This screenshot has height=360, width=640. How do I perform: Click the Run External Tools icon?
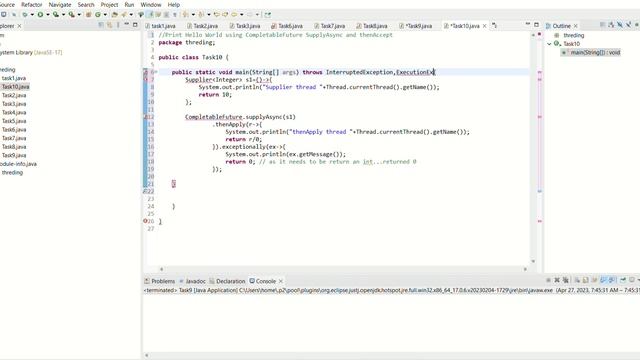point(71,15)
